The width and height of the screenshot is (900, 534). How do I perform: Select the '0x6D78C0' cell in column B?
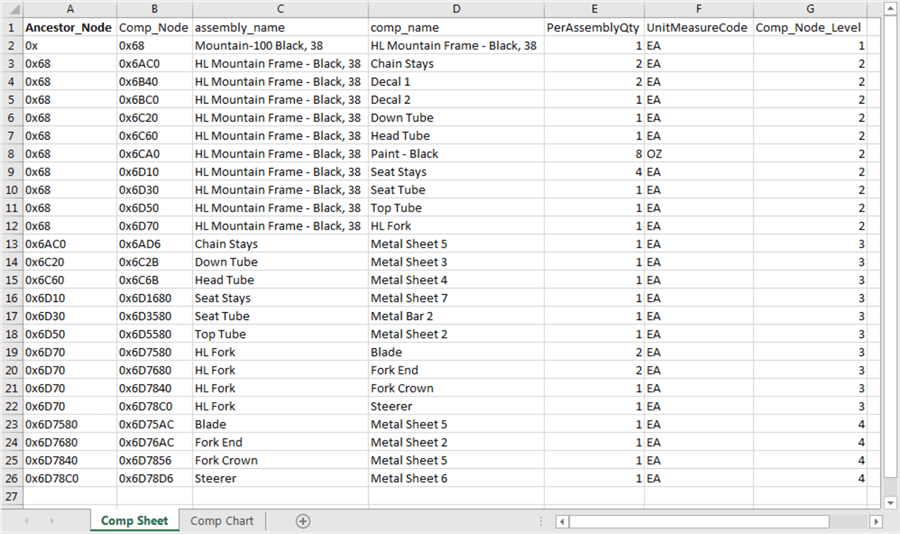click(x=154, y=406)
